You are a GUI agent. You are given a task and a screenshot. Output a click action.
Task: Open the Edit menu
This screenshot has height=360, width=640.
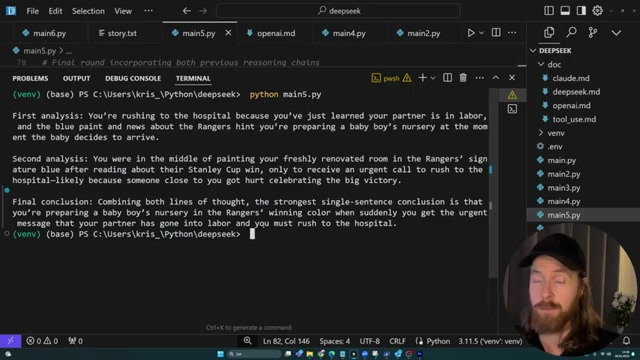pyautogui.click(x=55, y=11)
